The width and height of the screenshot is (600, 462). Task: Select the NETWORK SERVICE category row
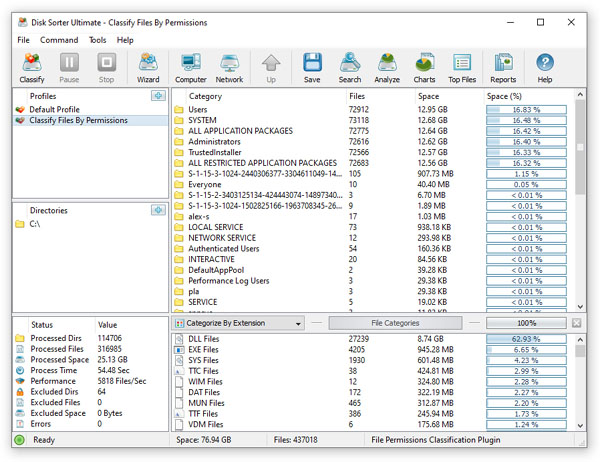click(x=373, y=238)
